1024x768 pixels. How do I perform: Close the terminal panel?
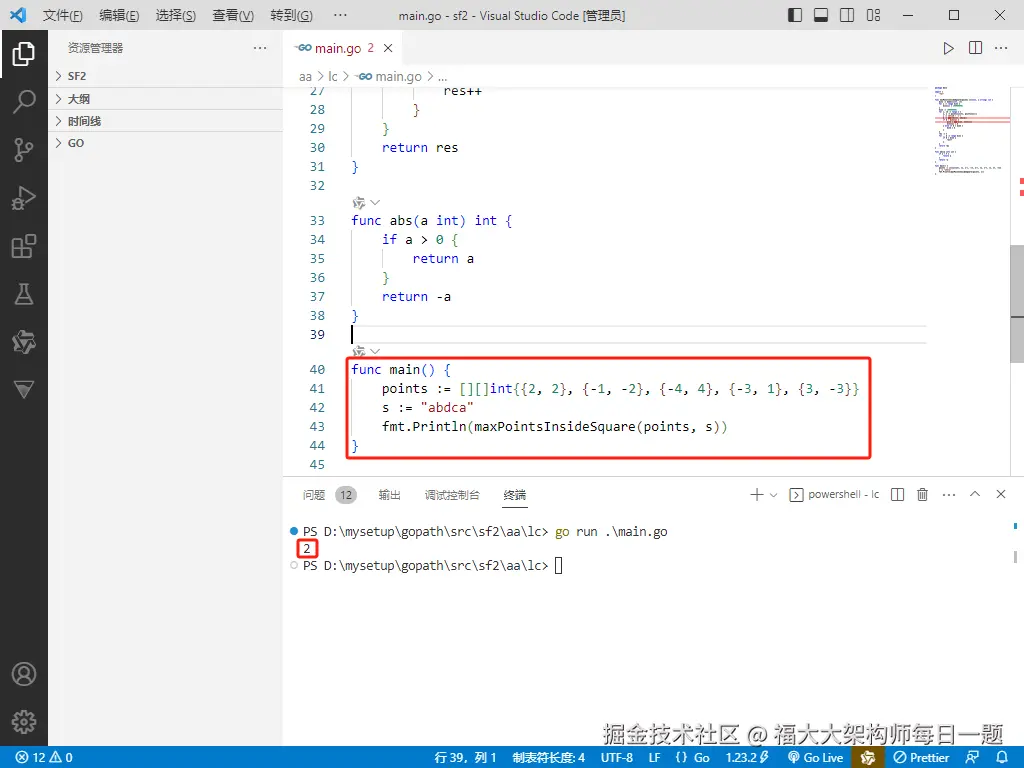1000,494
